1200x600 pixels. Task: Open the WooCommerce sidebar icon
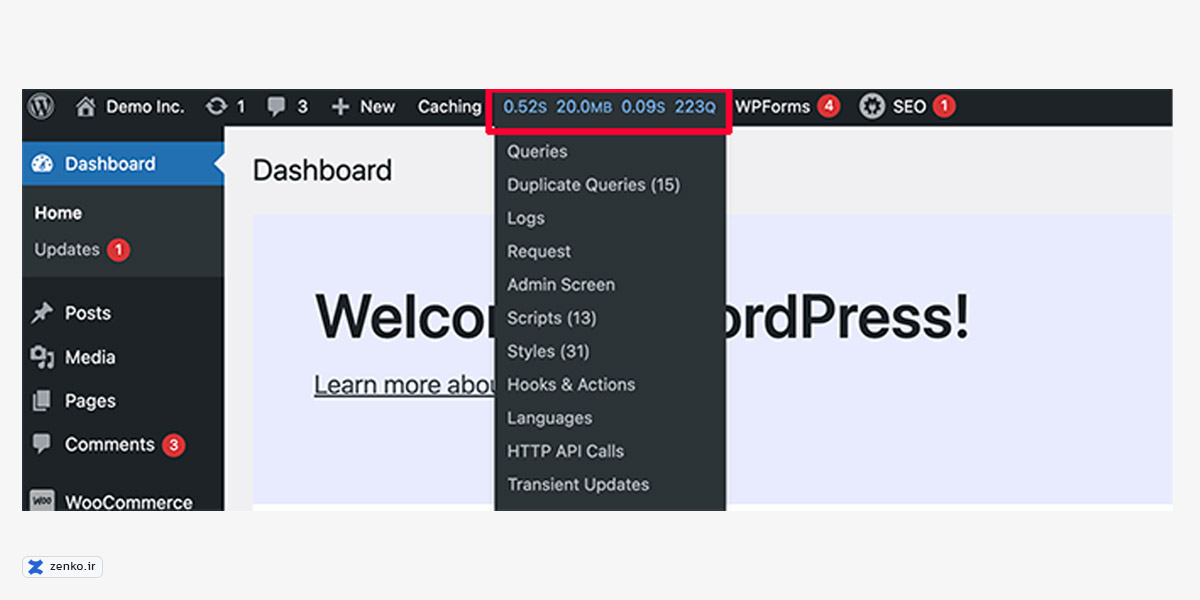point(42,501)
